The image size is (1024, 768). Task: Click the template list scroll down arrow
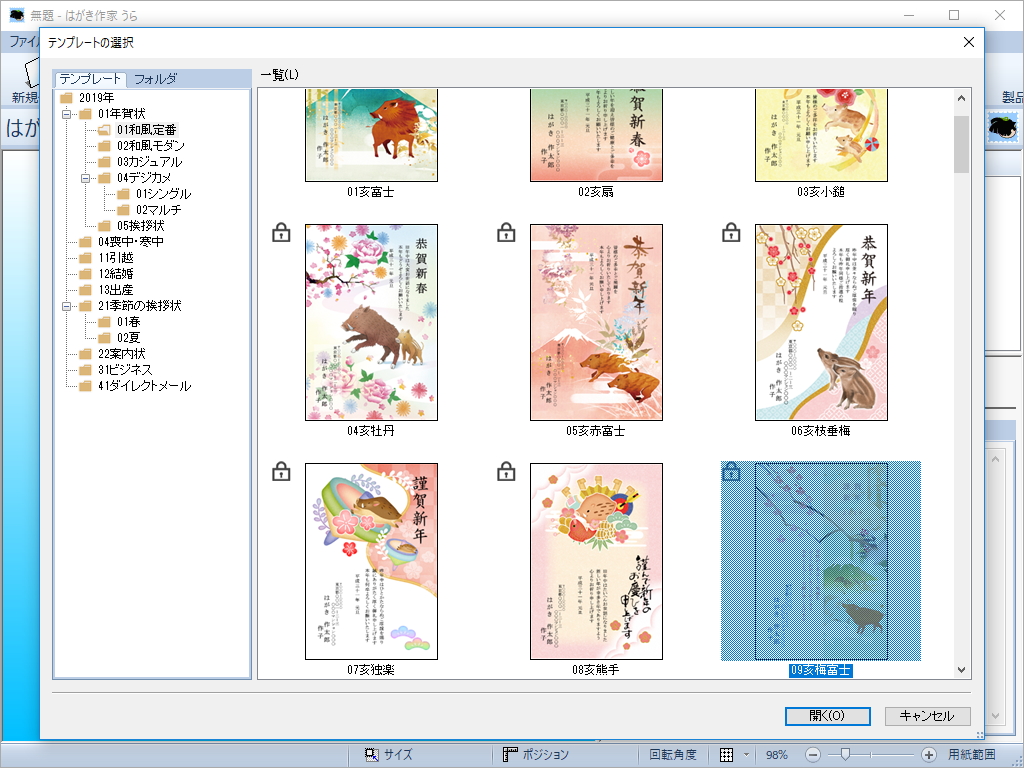[961, 669]
